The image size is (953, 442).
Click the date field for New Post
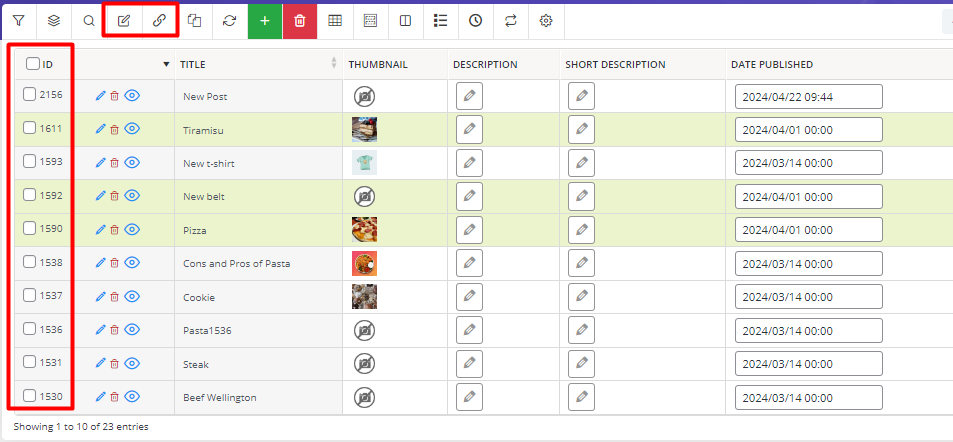[808, 96]
